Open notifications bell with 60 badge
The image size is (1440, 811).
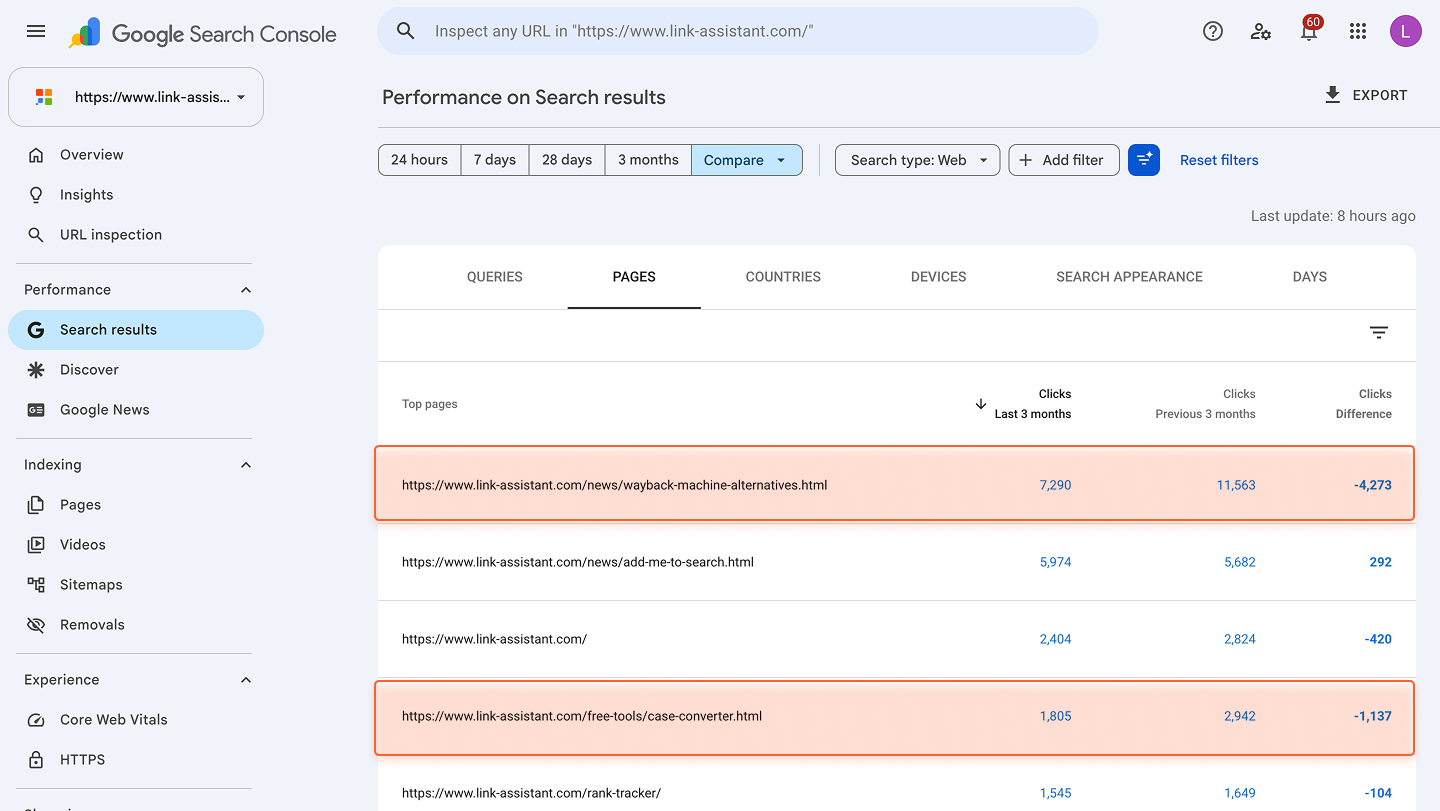(x=1309, y=30)
